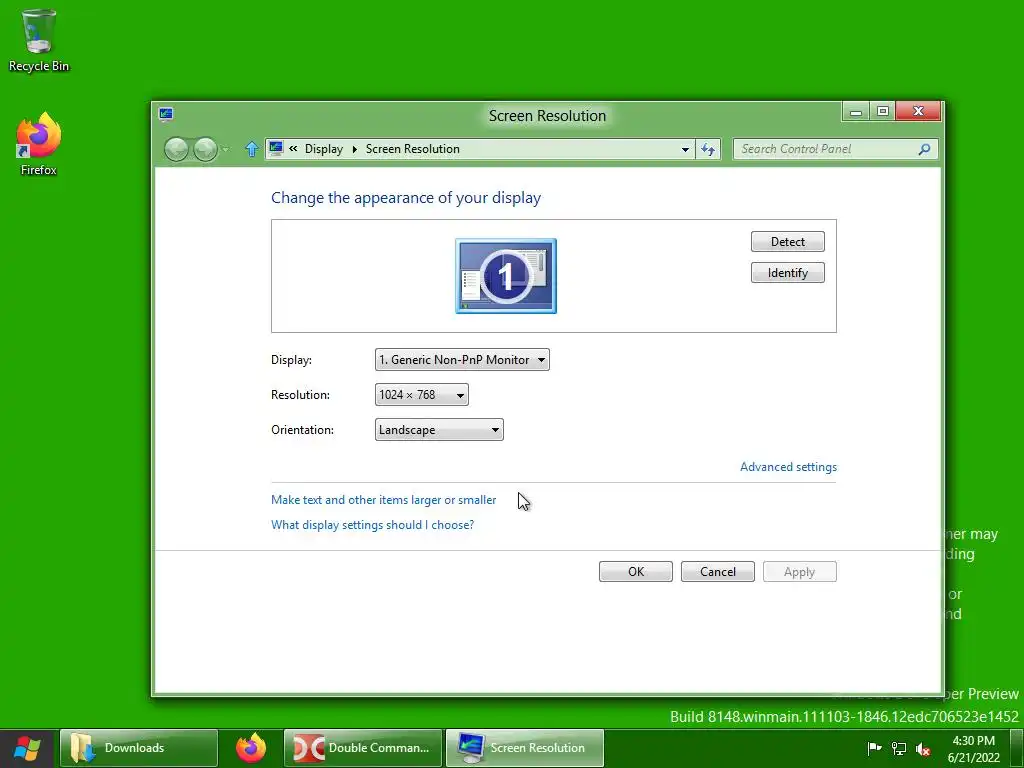Click the Cancel button
1024x768 pixels.
(x=718, y=571)
